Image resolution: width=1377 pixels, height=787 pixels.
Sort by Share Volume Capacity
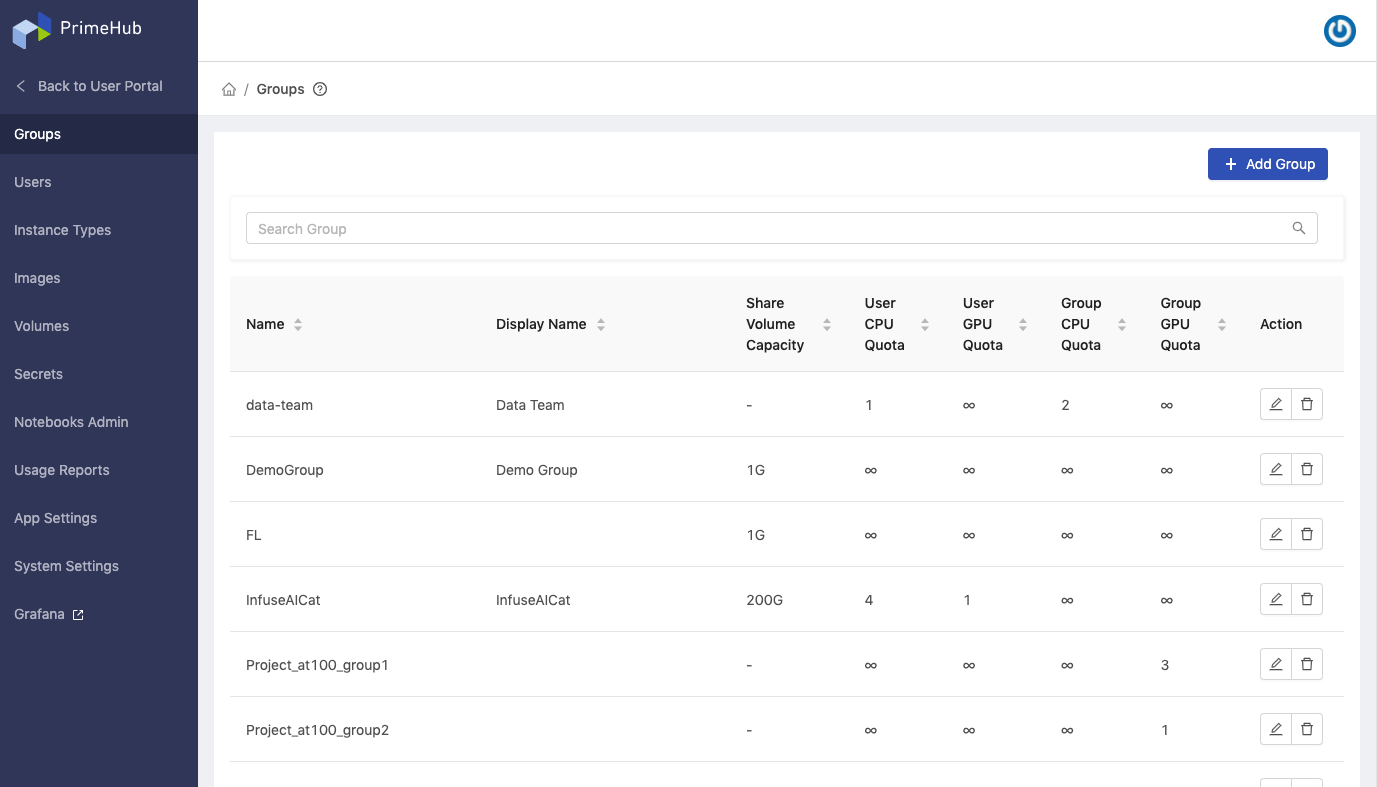pyautogui.click(x=827, y=324)
